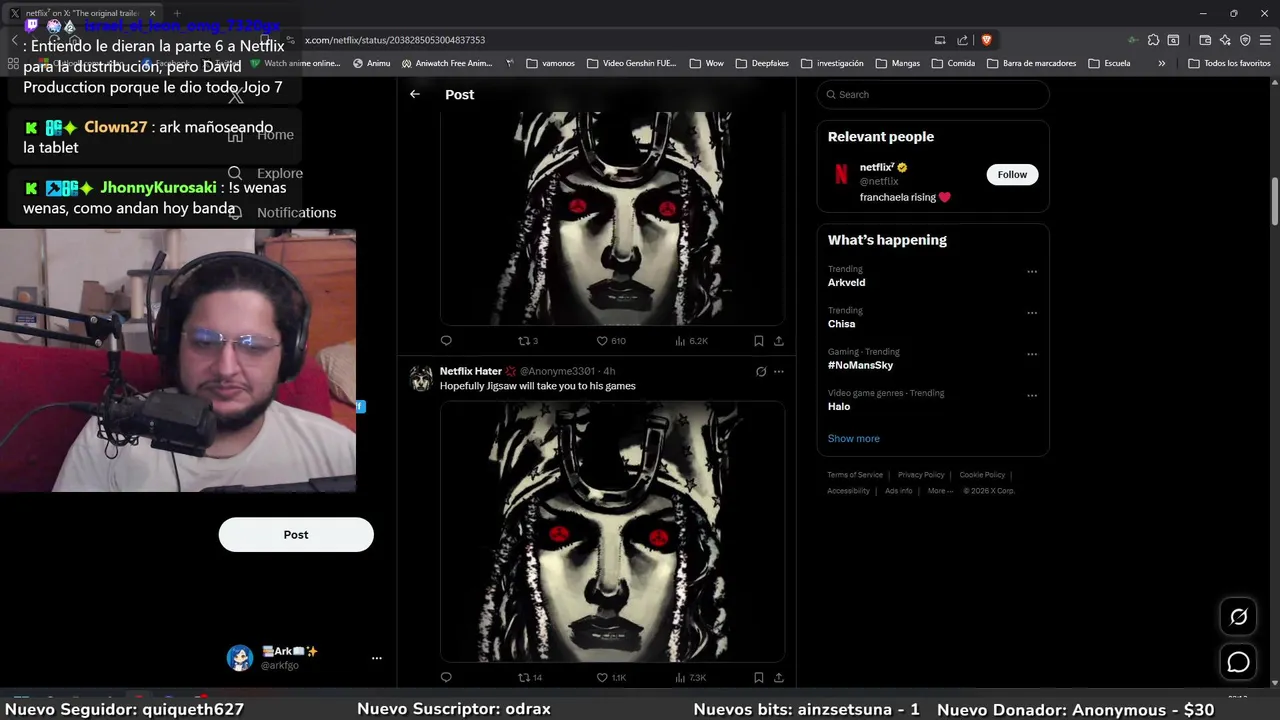This screenshot has width=1280, height=720.
Task: Close the netflix on X tab
Action: pyautogui.click(x=152, y=13)
